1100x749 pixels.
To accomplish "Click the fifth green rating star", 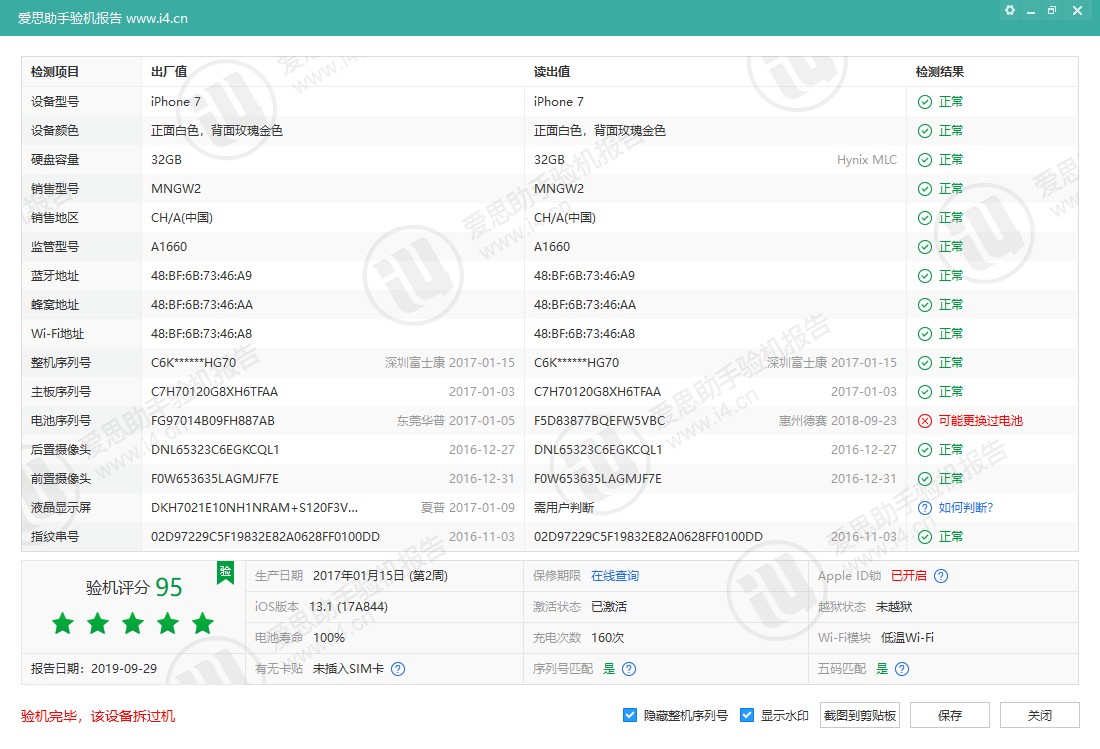I will click(203, 623).
